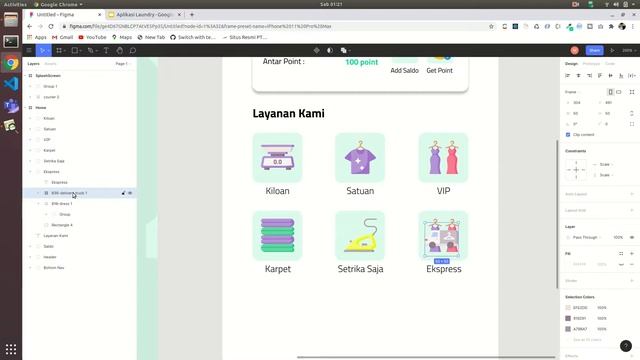The height and width of the screenshot is (360, 640).
Task: Expand the Karpet layer group
Action: [30, 151]
